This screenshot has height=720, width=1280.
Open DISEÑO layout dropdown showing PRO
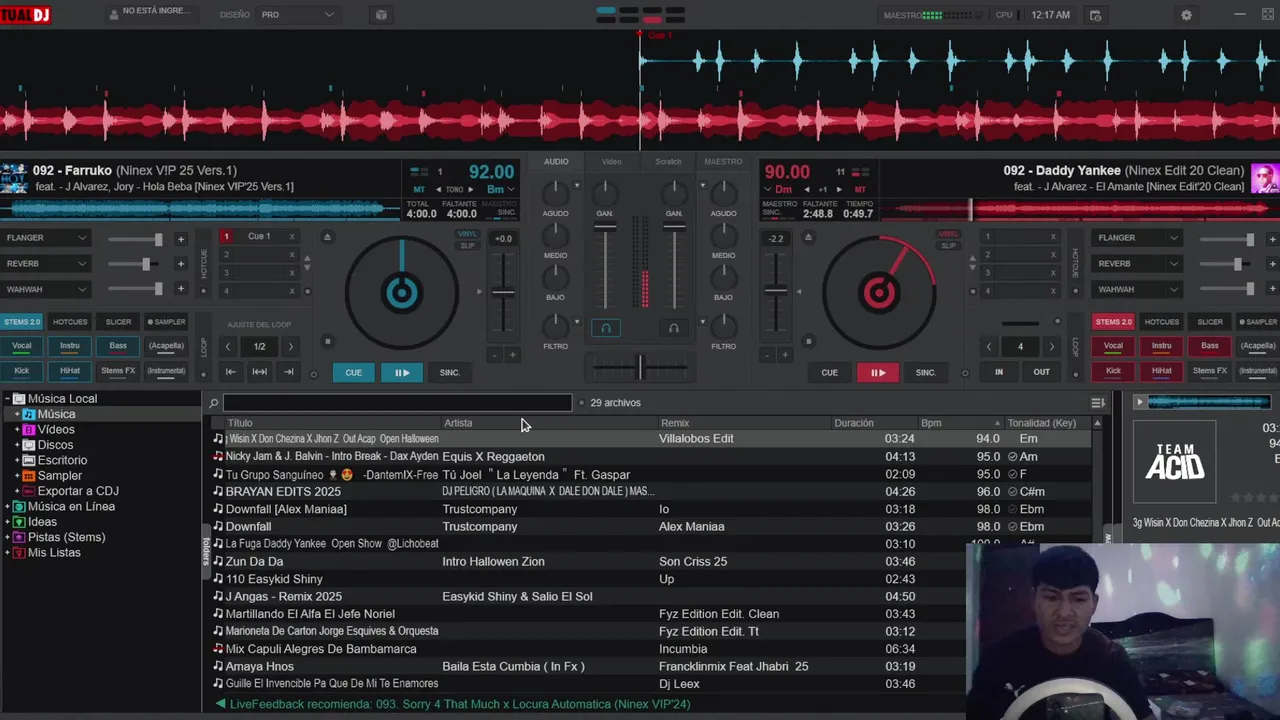tap(297, 15)
